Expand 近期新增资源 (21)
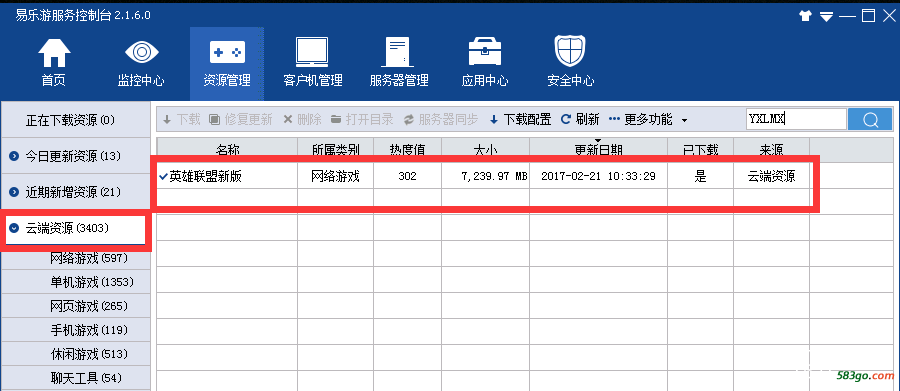Image resolution: width=900 pixels, height=391 pixels. [x=76, y=192]
